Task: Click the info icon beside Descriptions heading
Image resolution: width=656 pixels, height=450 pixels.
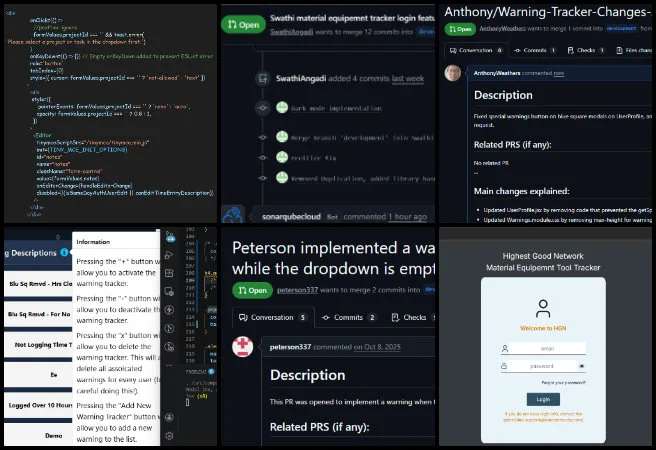Action: 64,252
